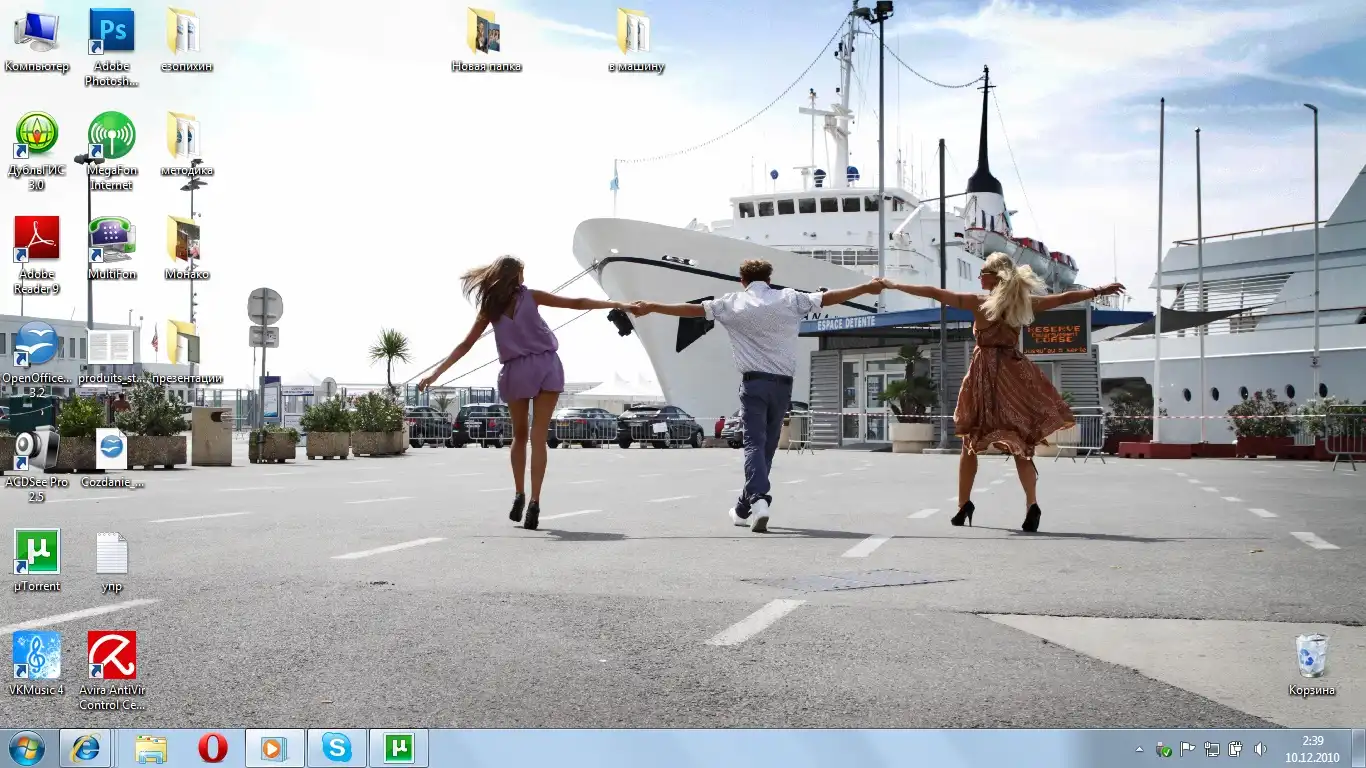Viewport: 1366px width, 768px height.
Task: Switch to Skype in the taskbar
Action: tap(337, 748)
